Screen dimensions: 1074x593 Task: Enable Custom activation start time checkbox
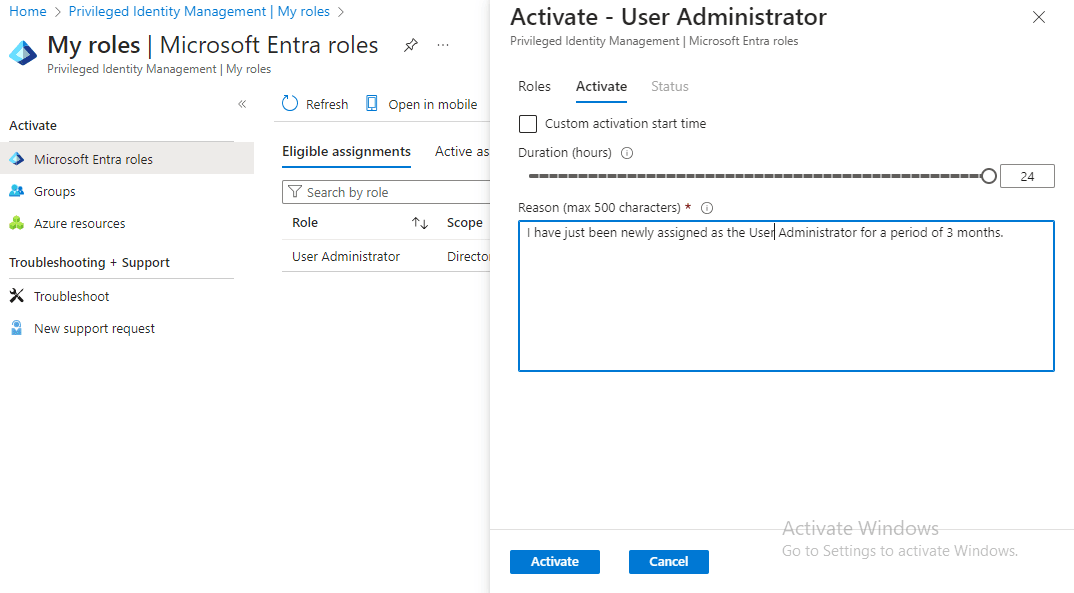pyautogui.click(x=528, y=124)
